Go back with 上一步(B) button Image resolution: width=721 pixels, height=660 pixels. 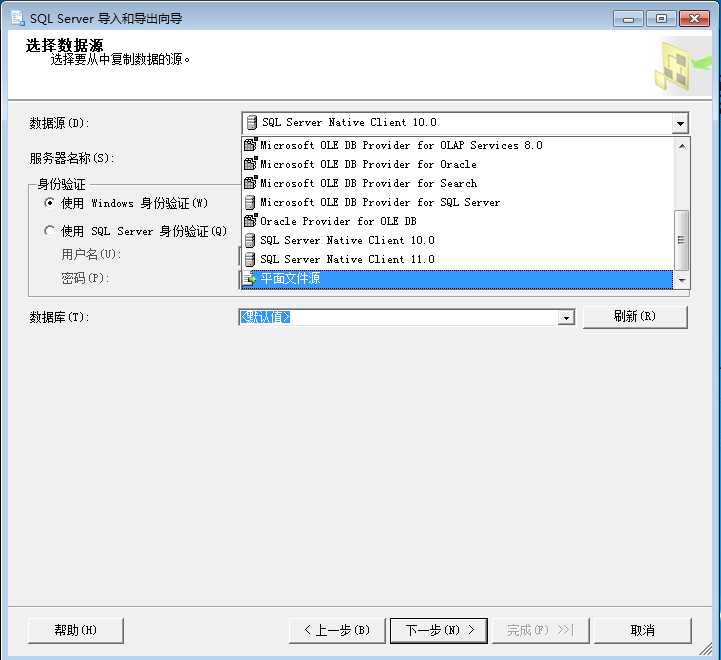tap(337, 630)
